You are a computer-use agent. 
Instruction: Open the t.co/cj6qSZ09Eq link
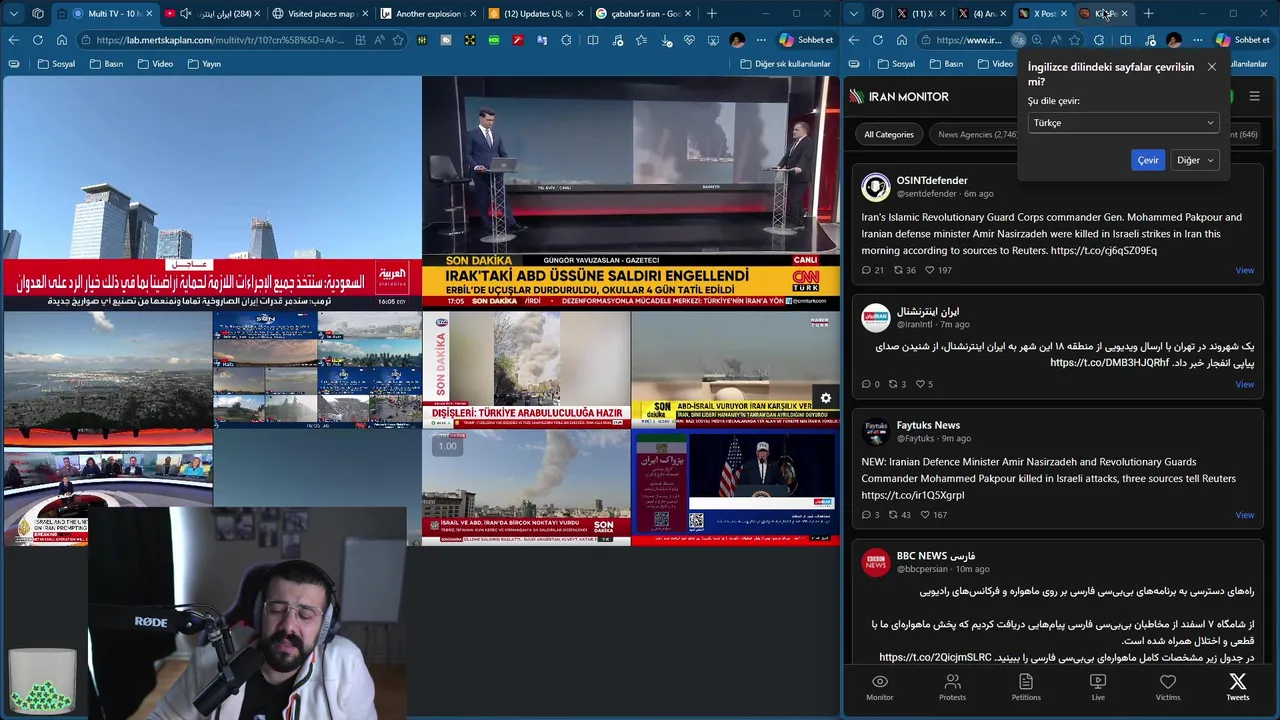pyautogui.click(x=1103, y=251)
